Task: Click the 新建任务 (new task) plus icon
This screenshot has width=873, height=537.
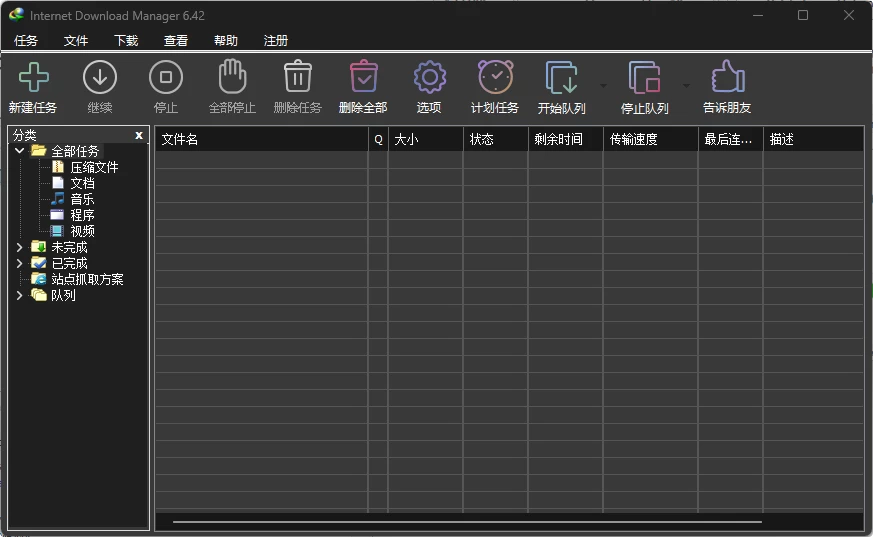Action: tap(33, 78)
